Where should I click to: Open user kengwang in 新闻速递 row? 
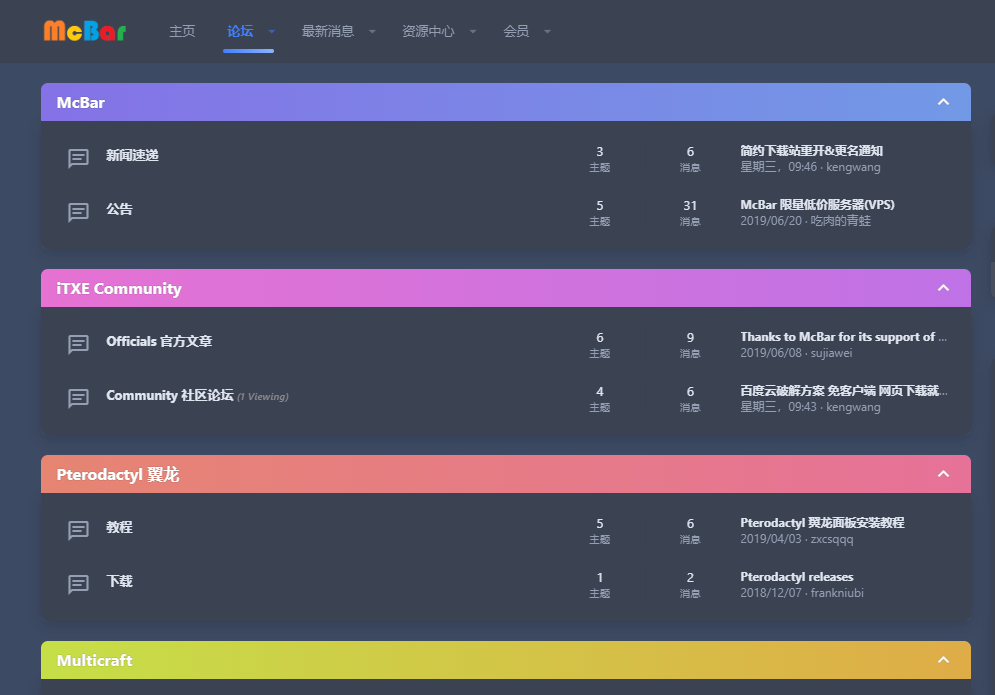tap(853, 167)
